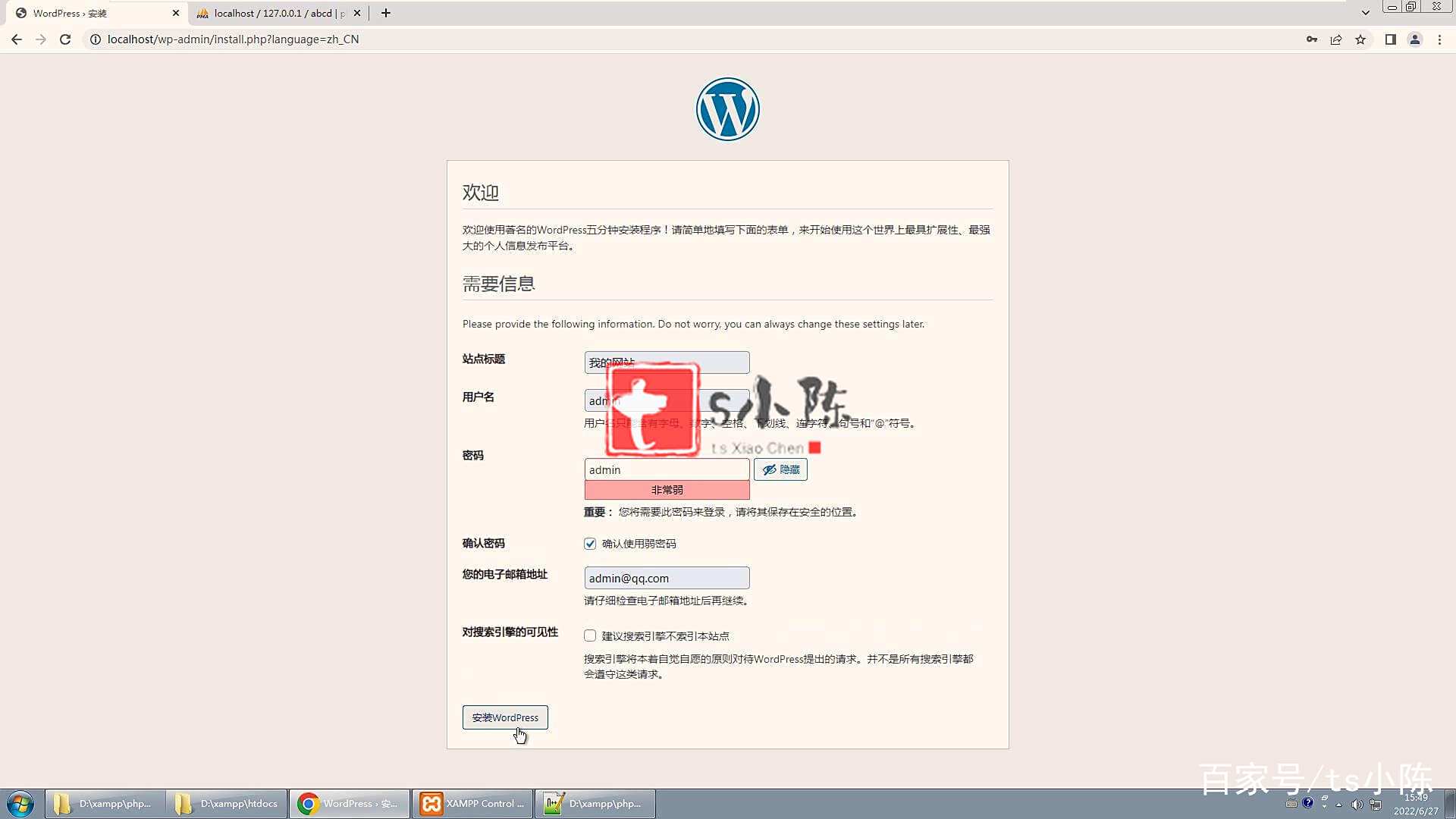1456x819 pixels.
Task: Click the 对搜索引擎的可见性 label
Action: 510,632
